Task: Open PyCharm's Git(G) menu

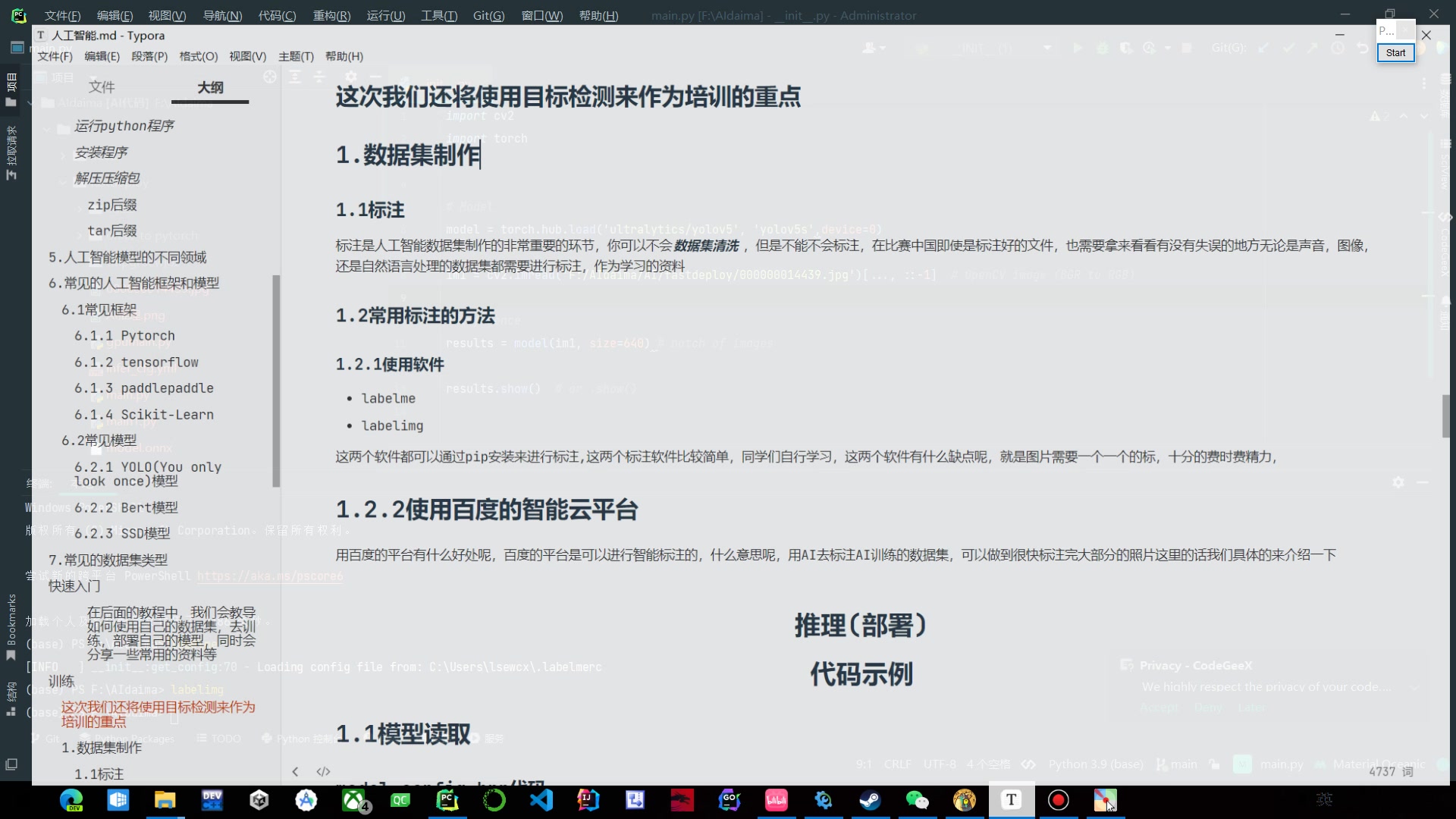Action: point(488,15)
